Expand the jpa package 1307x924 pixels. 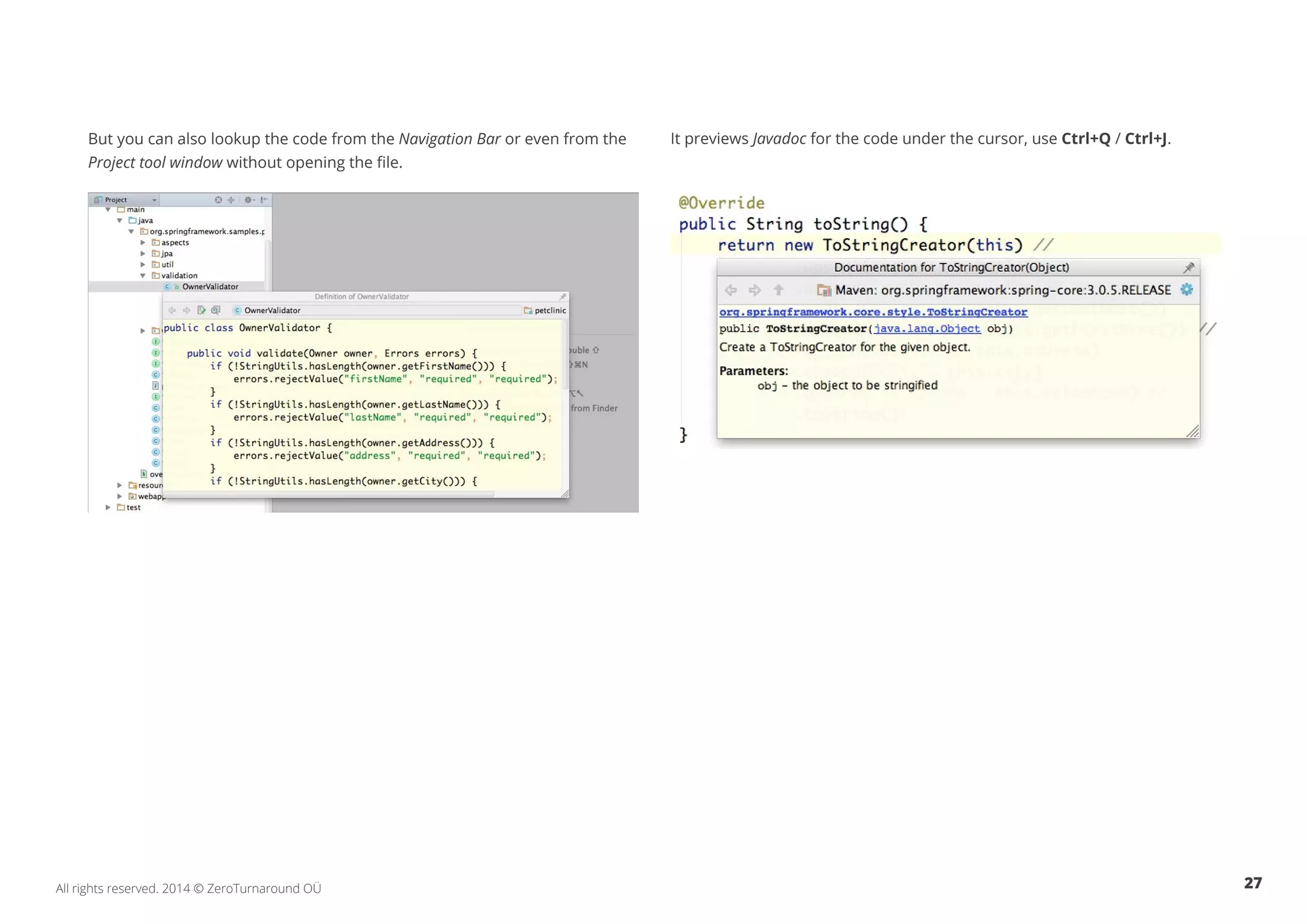point(143,253)
